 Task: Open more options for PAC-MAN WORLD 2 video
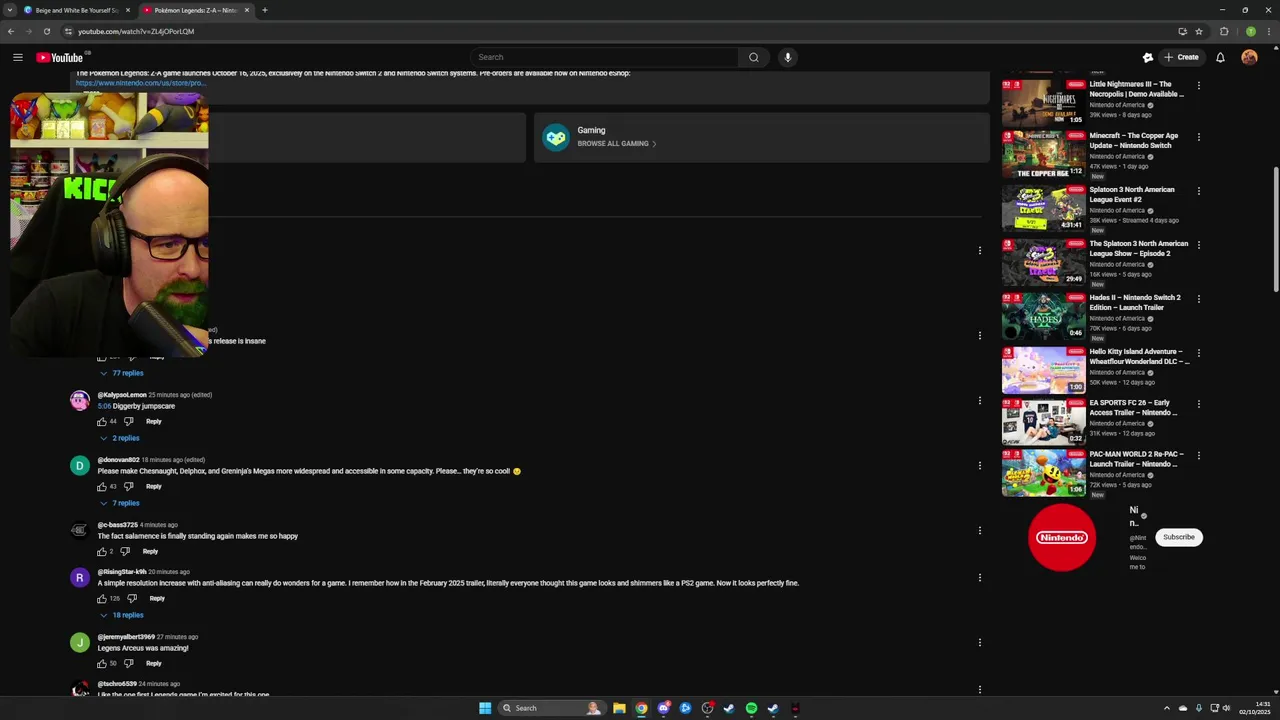pos(1199,455)
